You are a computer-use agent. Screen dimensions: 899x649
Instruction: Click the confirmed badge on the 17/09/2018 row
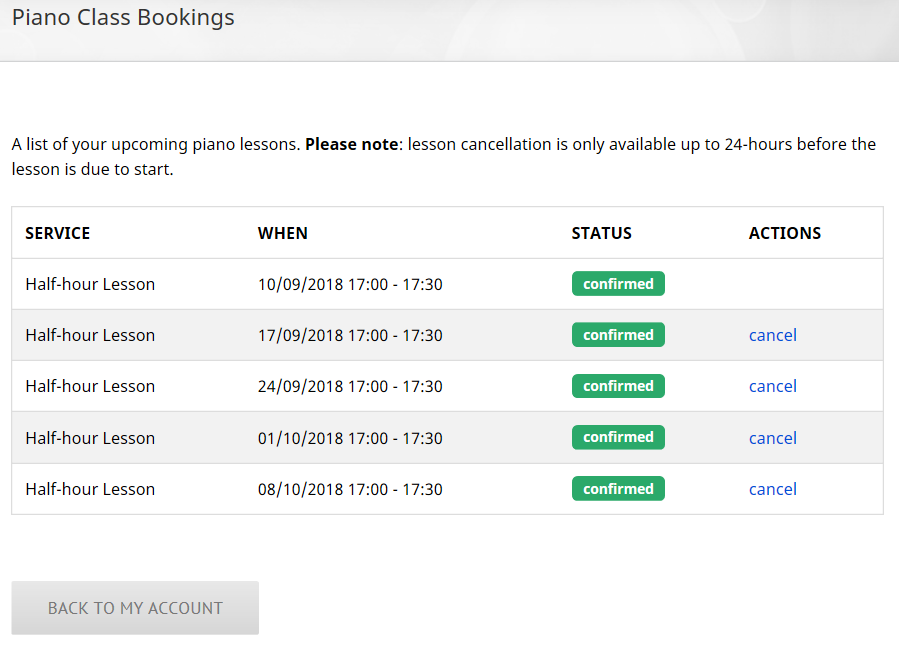(618, 334)
